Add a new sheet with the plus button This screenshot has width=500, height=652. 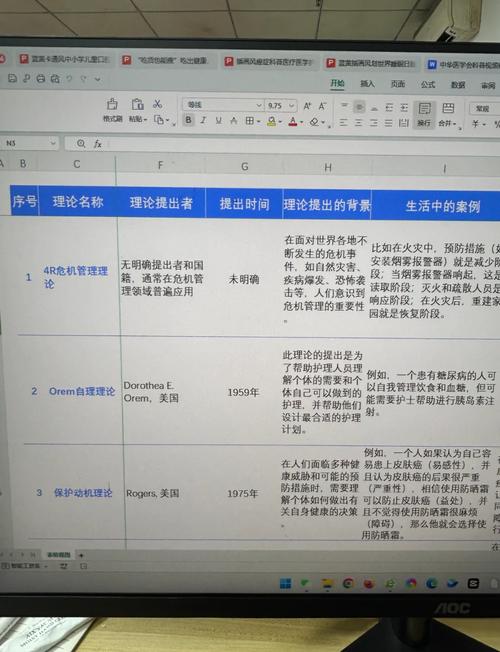coord(82,555)
